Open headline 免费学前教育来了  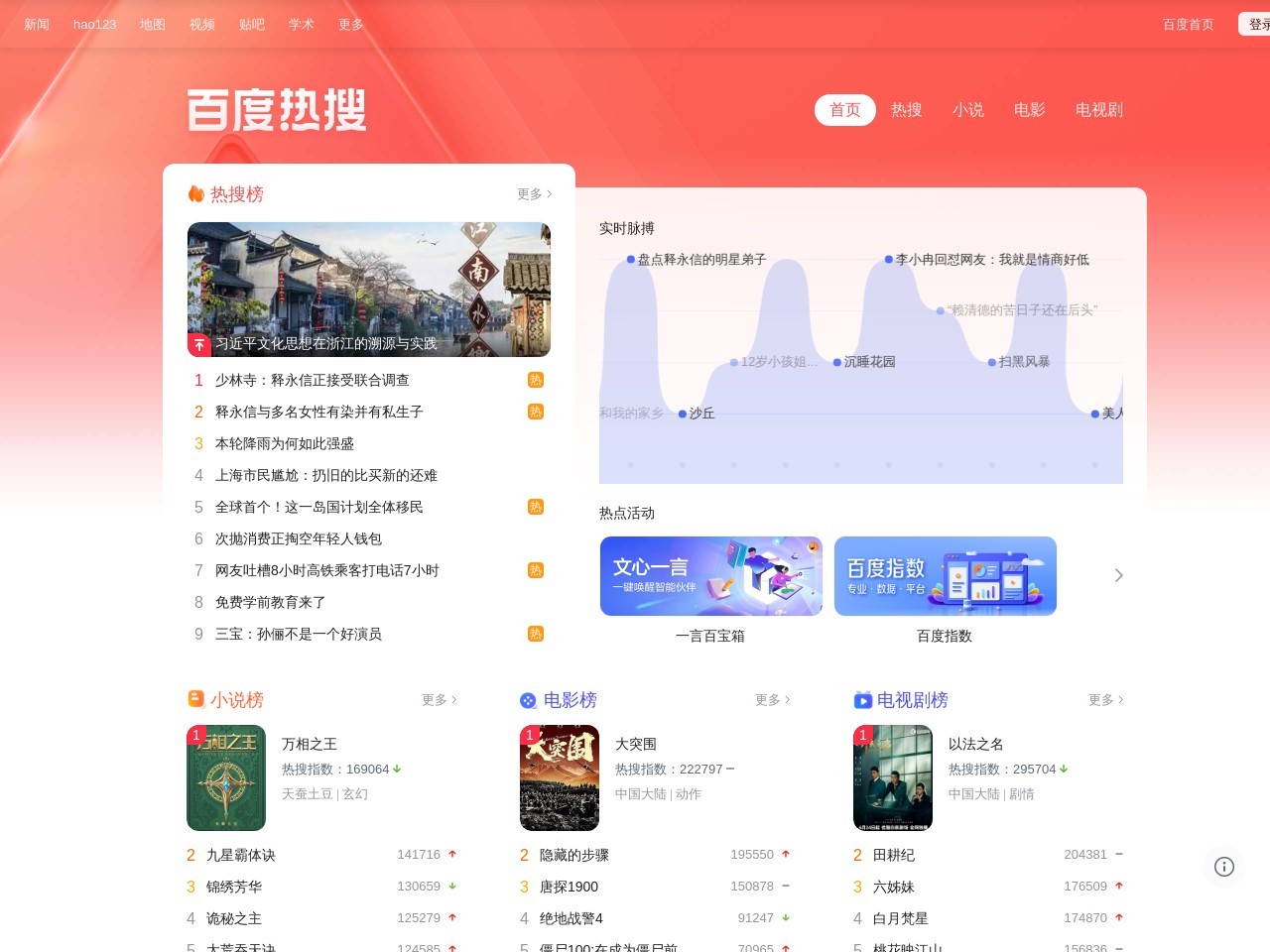(271, 602)
